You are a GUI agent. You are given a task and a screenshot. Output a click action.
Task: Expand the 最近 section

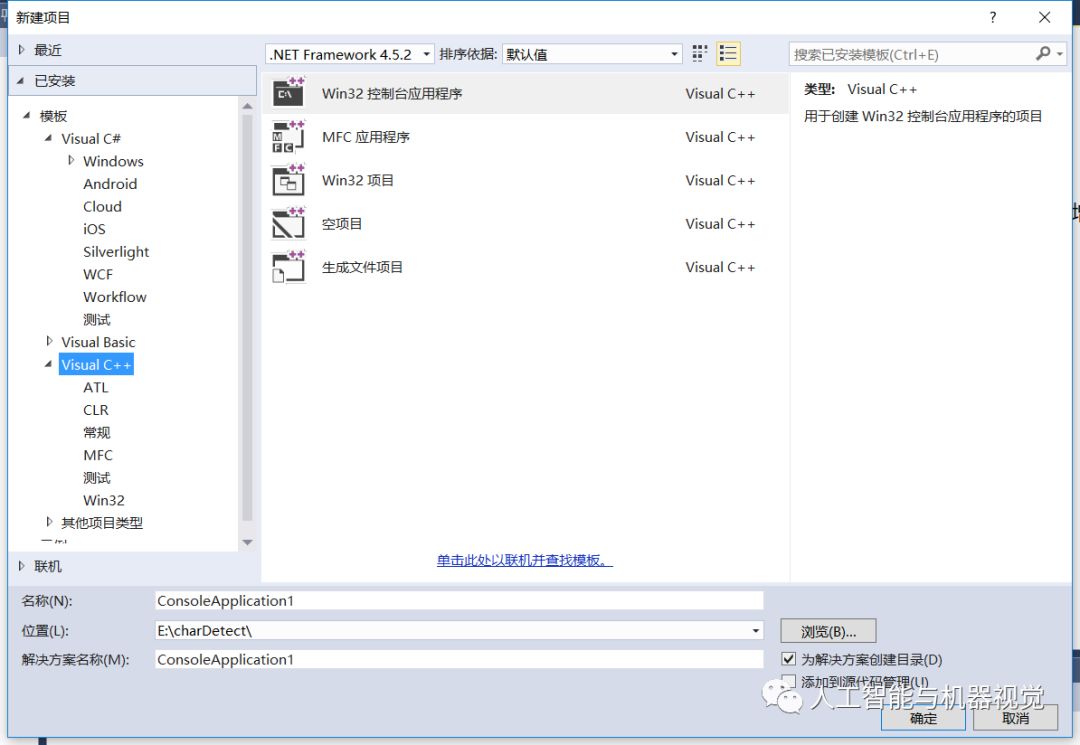click(21, 50)
